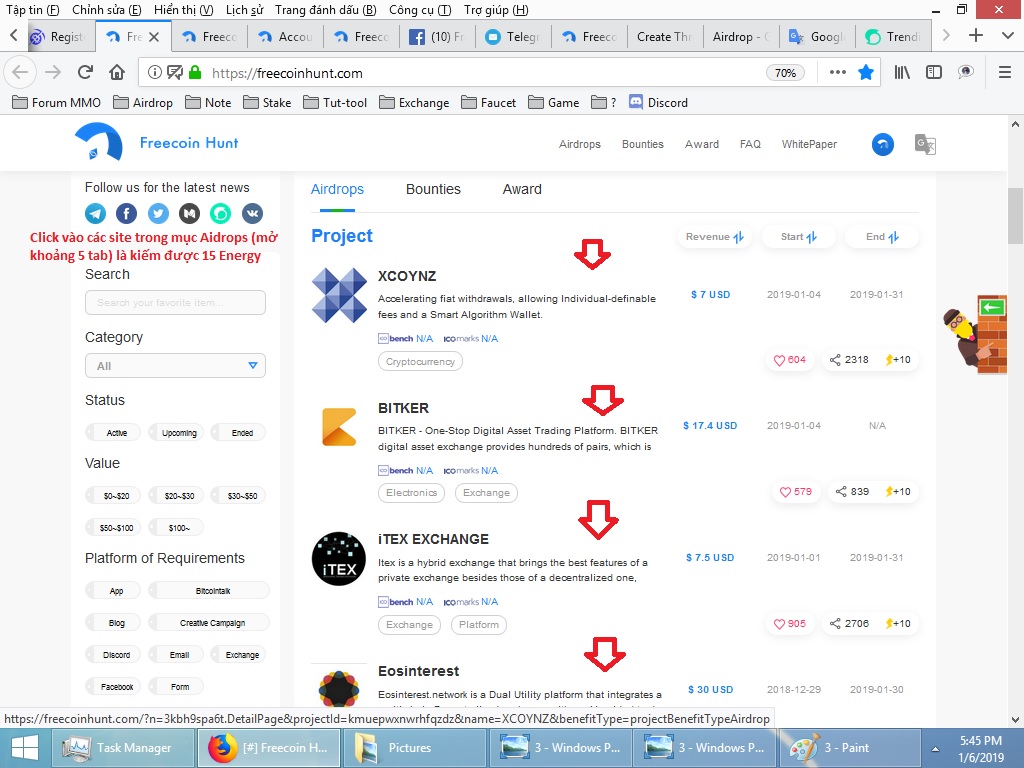Like the XCOYNZ project heart 604
Viewport: 1024px width, 768px height.
[x=790, y=360]
